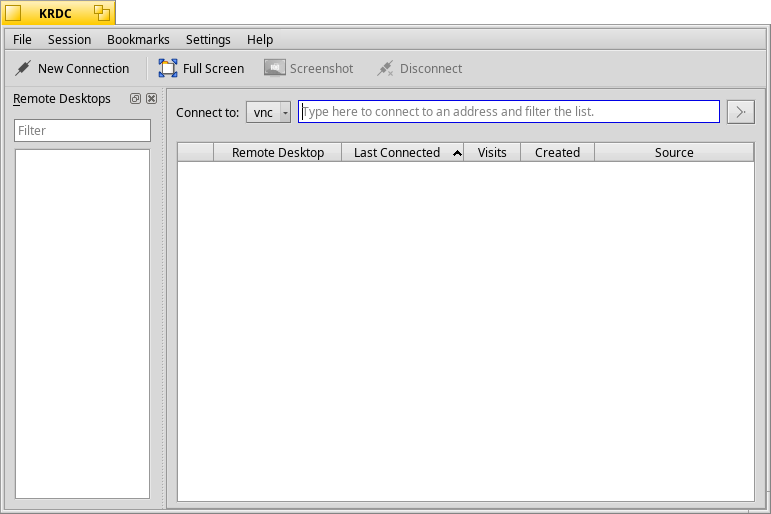This screenshot has height=514, width=771.
Task: Click the New Connection toolbar button
Action: 72,68
